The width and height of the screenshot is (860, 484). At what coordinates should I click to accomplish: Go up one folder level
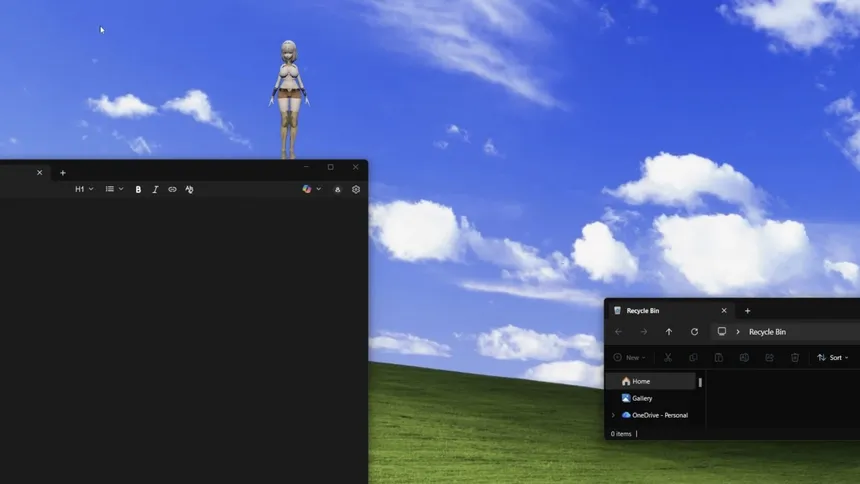tap(669, 332)
